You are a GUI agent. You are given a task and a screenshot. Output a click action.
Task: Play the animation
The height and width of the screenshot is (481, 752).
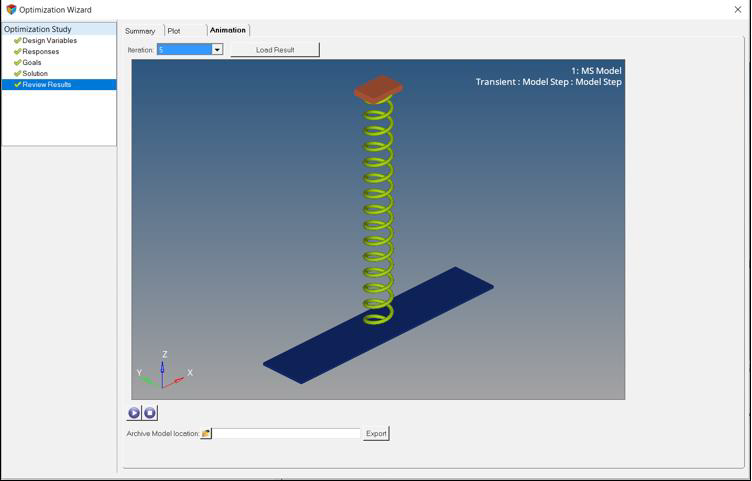tap(134, 413)
